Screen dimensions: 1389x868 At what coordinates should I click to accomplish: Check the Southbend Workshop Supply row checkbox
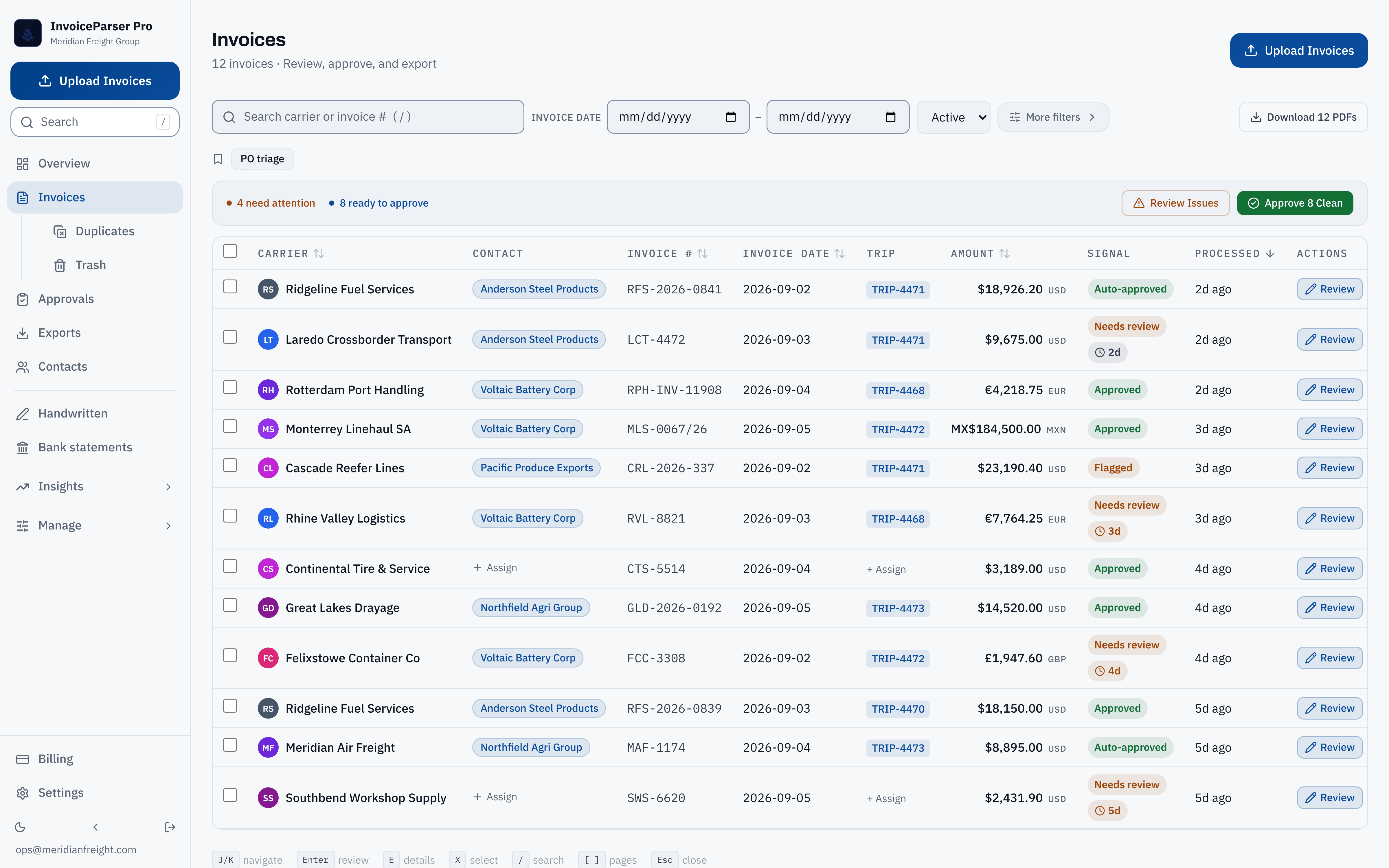230,795
